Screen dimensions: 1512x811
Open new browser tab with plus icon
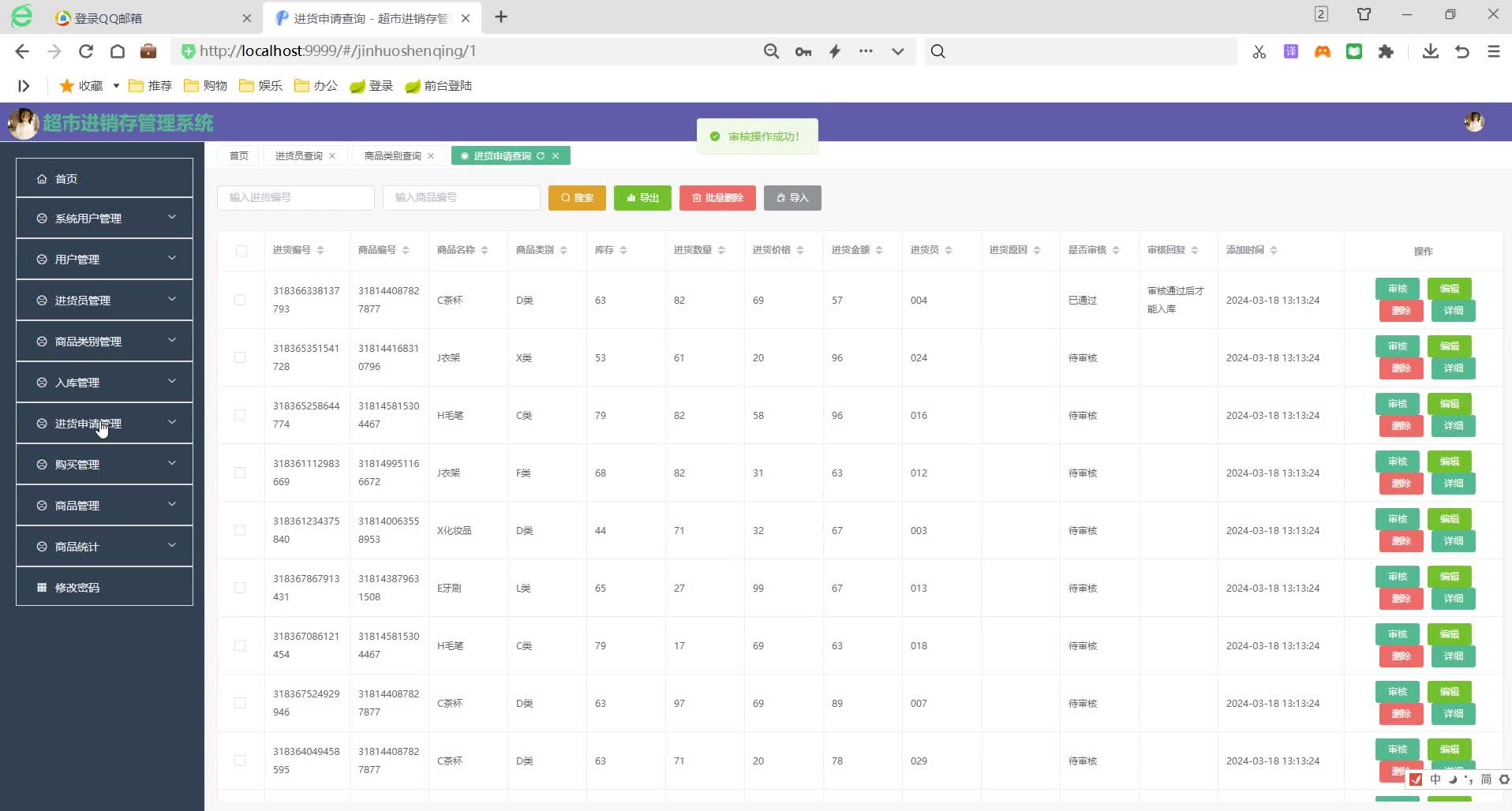[501, 17]
